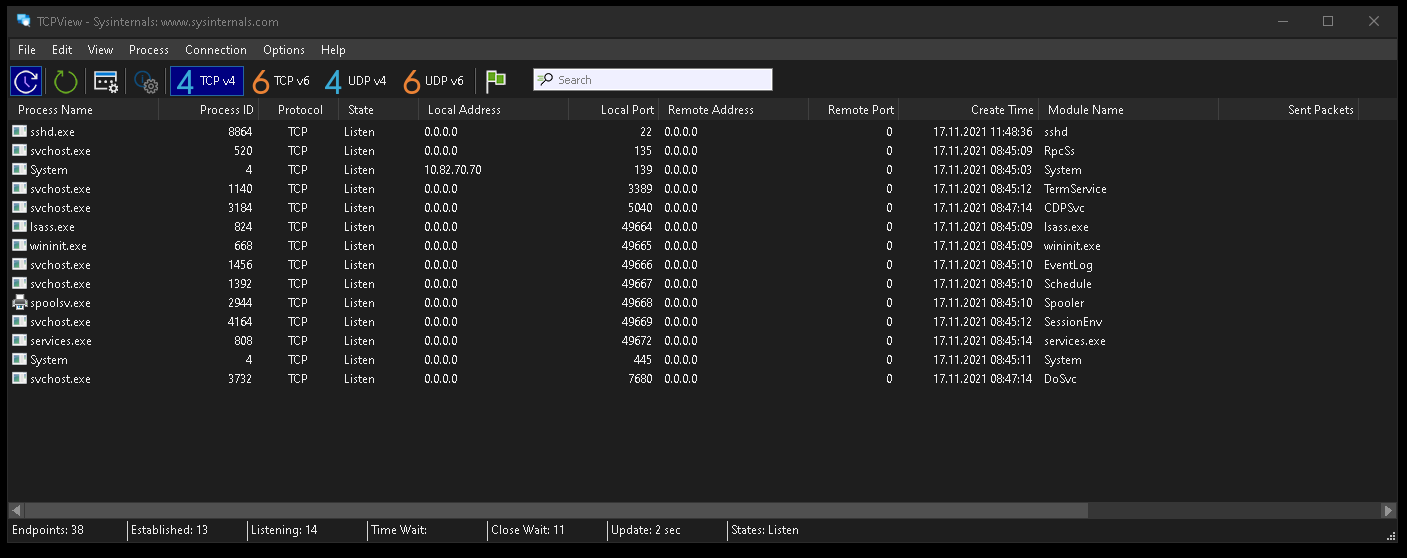Image resolution: width=1407 pixels, height=558 pixels.
Task: Click local port 445 cell
Action: [643, 360]
